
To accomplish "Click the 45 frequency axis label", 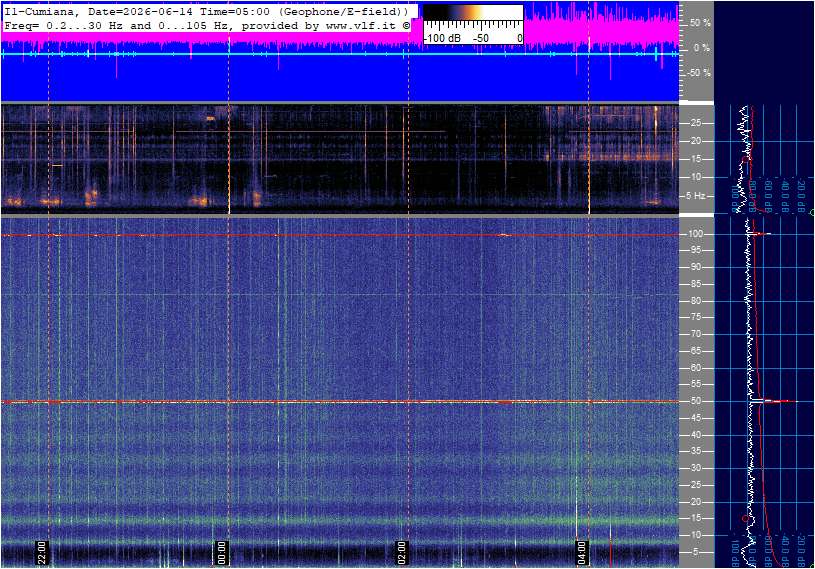I will (x=695, y=418).
